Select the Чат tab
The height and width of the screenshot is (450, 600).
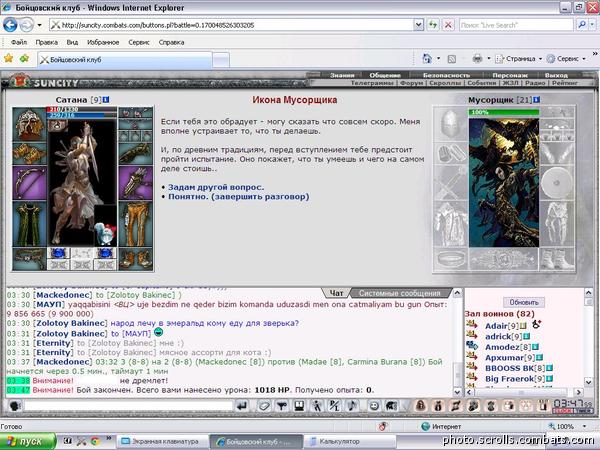336,293
